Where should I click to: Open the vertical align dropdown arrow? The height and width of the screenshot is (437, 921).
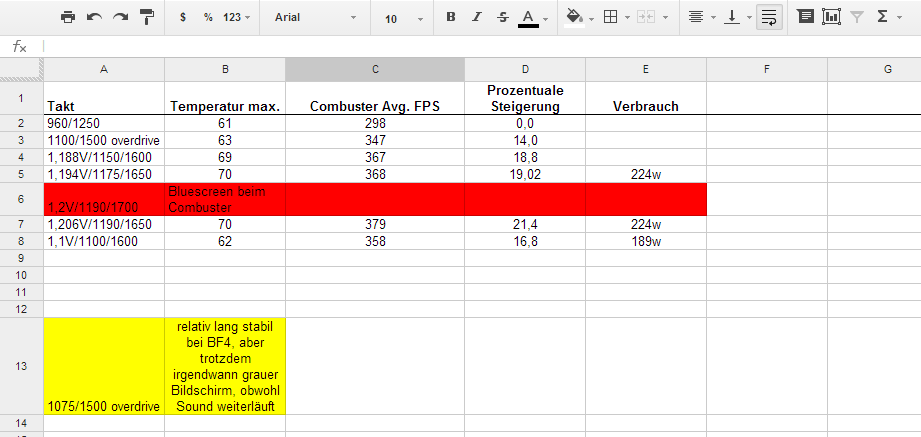749,18
